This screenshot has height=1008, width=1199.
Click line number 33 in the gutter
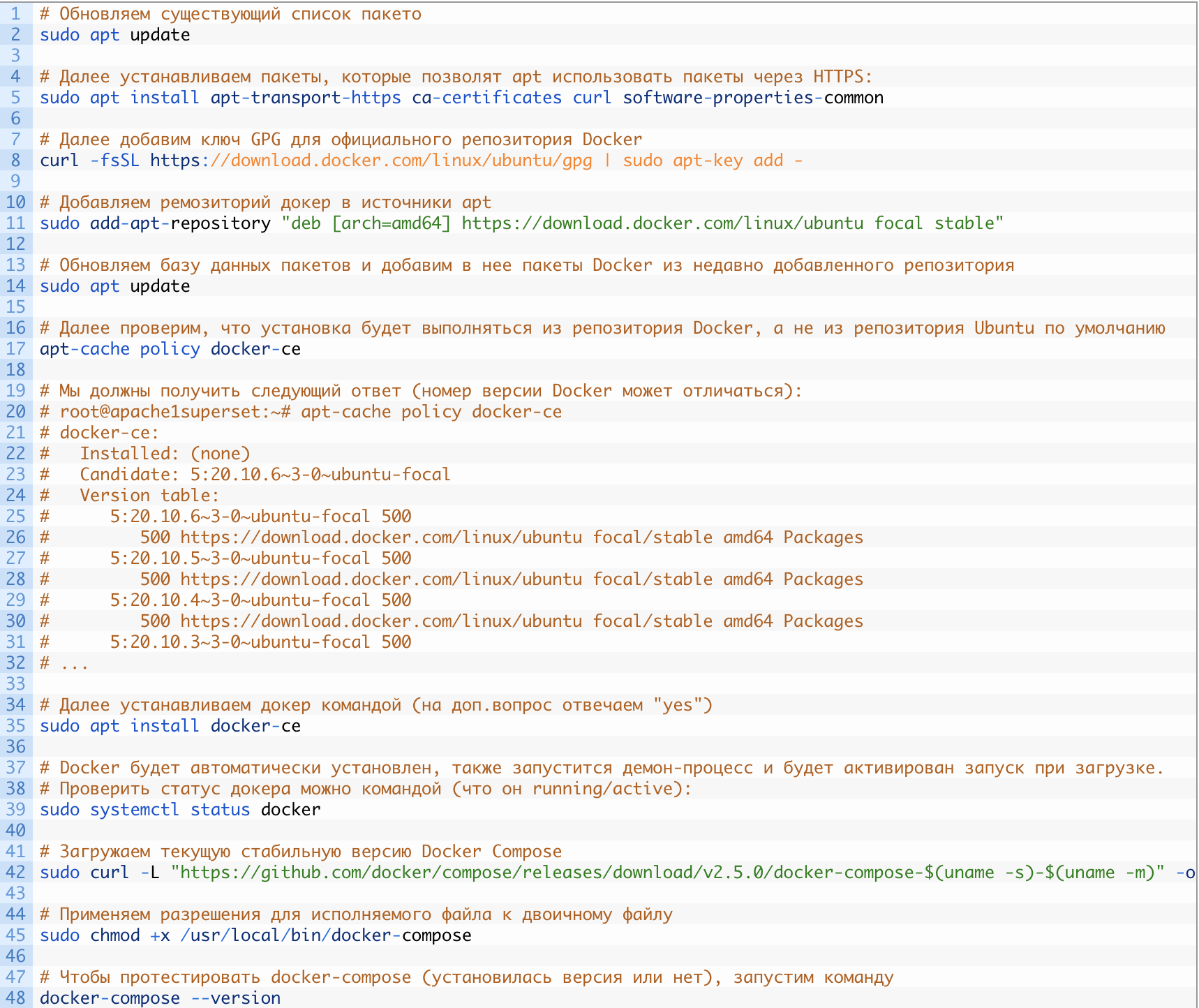click(16, 684)
